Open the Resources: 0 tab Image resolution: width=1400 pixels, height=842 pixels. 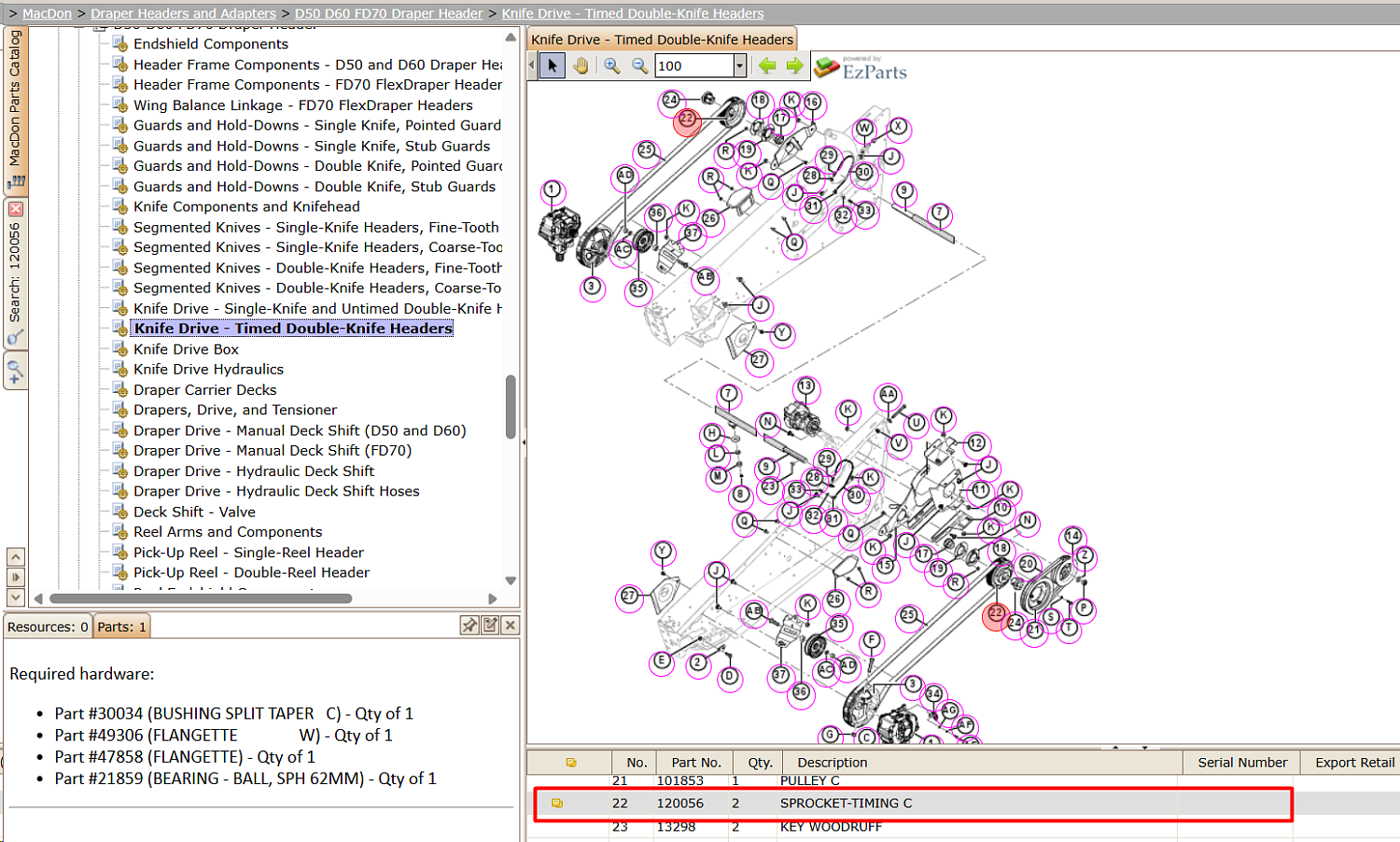click(x=48, y=626)
